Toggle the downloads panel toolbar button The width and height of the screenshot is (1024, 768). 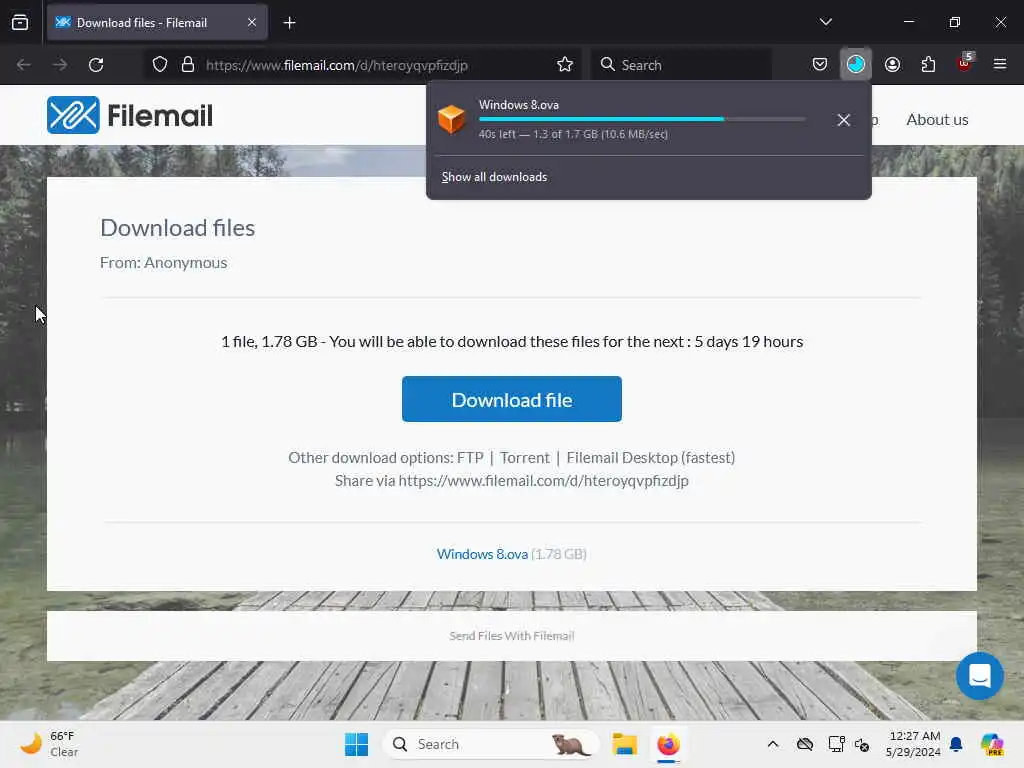pyautogui.click(x=856, y=65)
